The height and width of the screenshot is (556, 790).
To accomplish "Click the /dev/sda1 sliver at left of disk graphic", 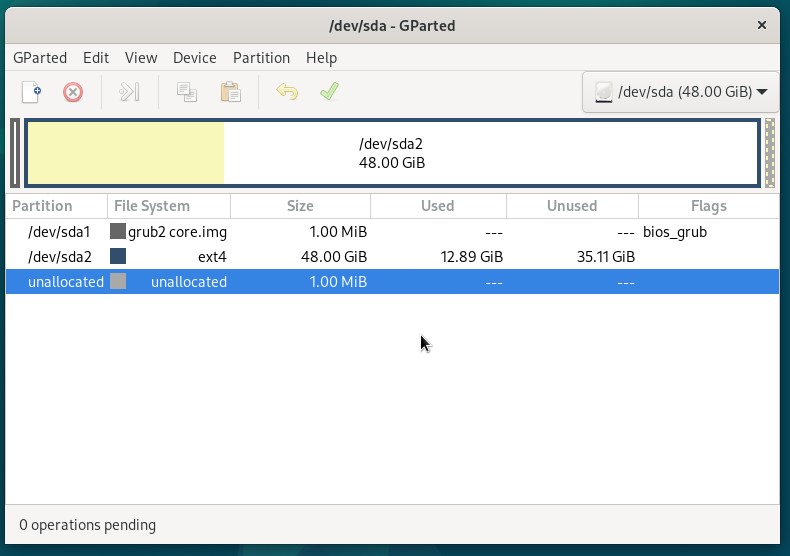I will [15, 153].
